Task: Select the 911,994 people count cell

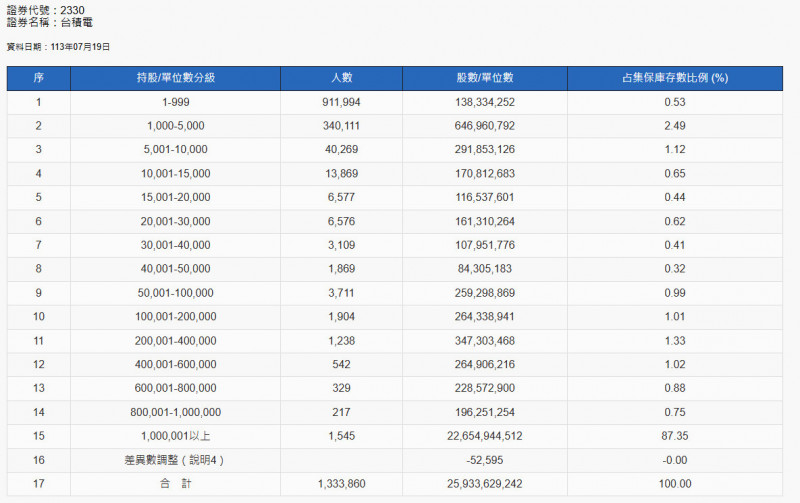Action: point(341,103)
